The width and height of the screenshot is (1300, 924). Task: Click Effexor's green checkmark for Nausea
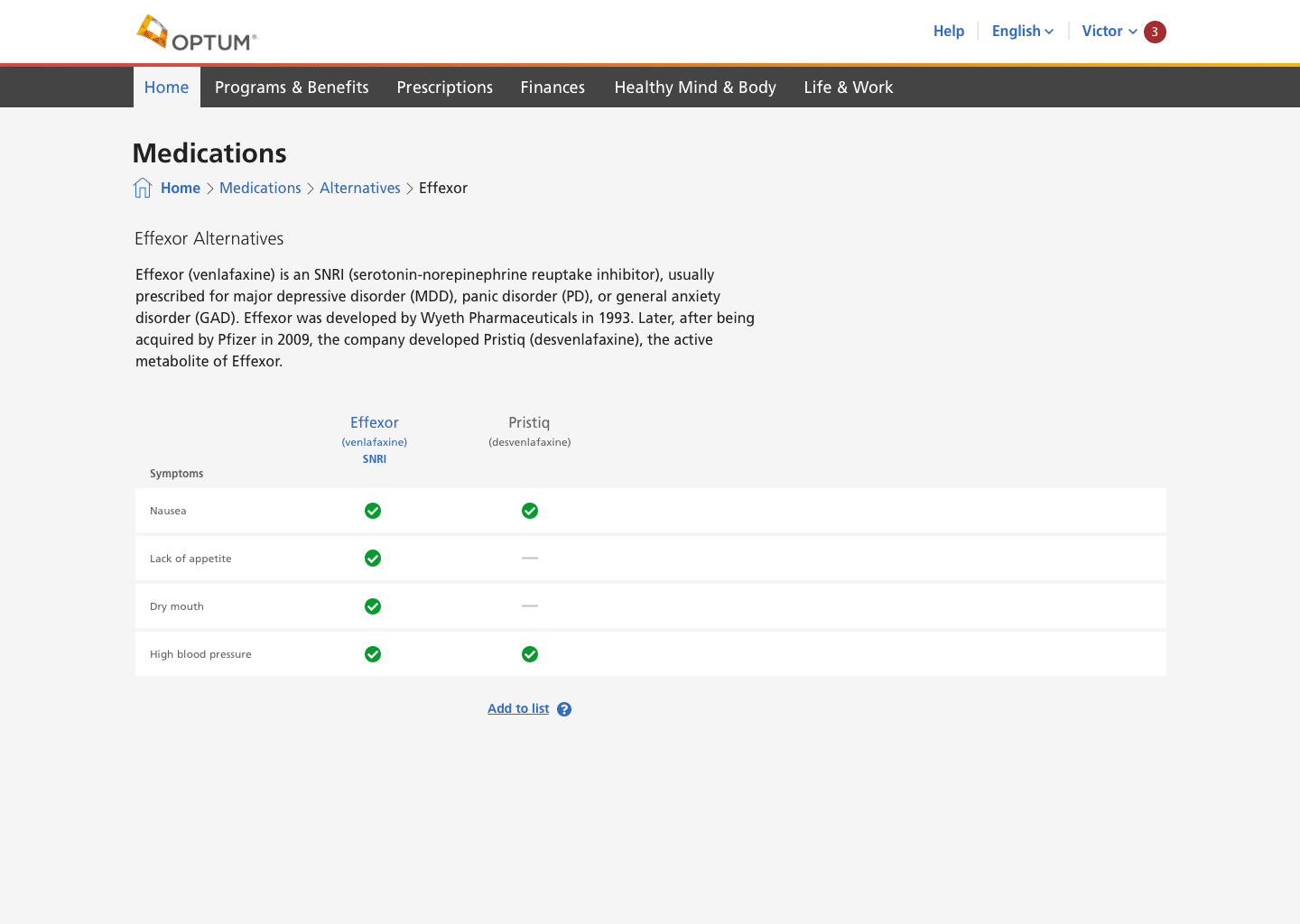coord(373,511)
